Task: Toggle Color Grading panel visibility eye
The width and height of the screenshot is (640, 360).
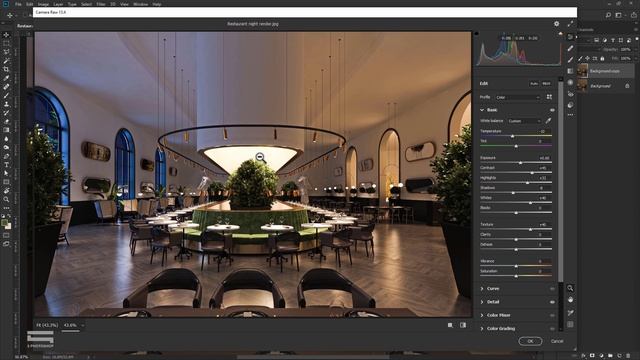Action: point(552,329)
